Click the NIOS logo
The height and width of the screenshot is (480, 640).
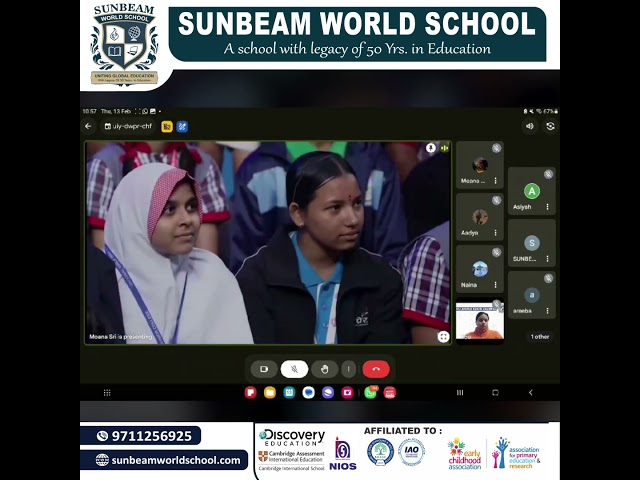(x=342, y=453)
